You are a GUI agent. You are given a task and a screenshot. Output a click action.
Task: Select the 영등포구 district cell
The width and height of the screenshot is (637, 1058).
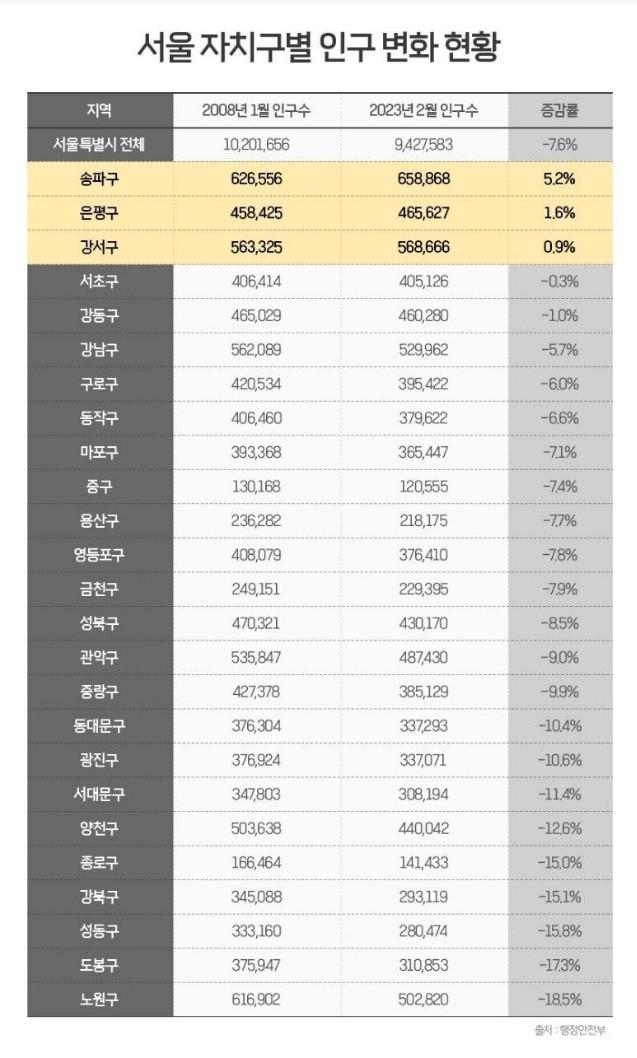pyautogui.click(x=100, y=555)
